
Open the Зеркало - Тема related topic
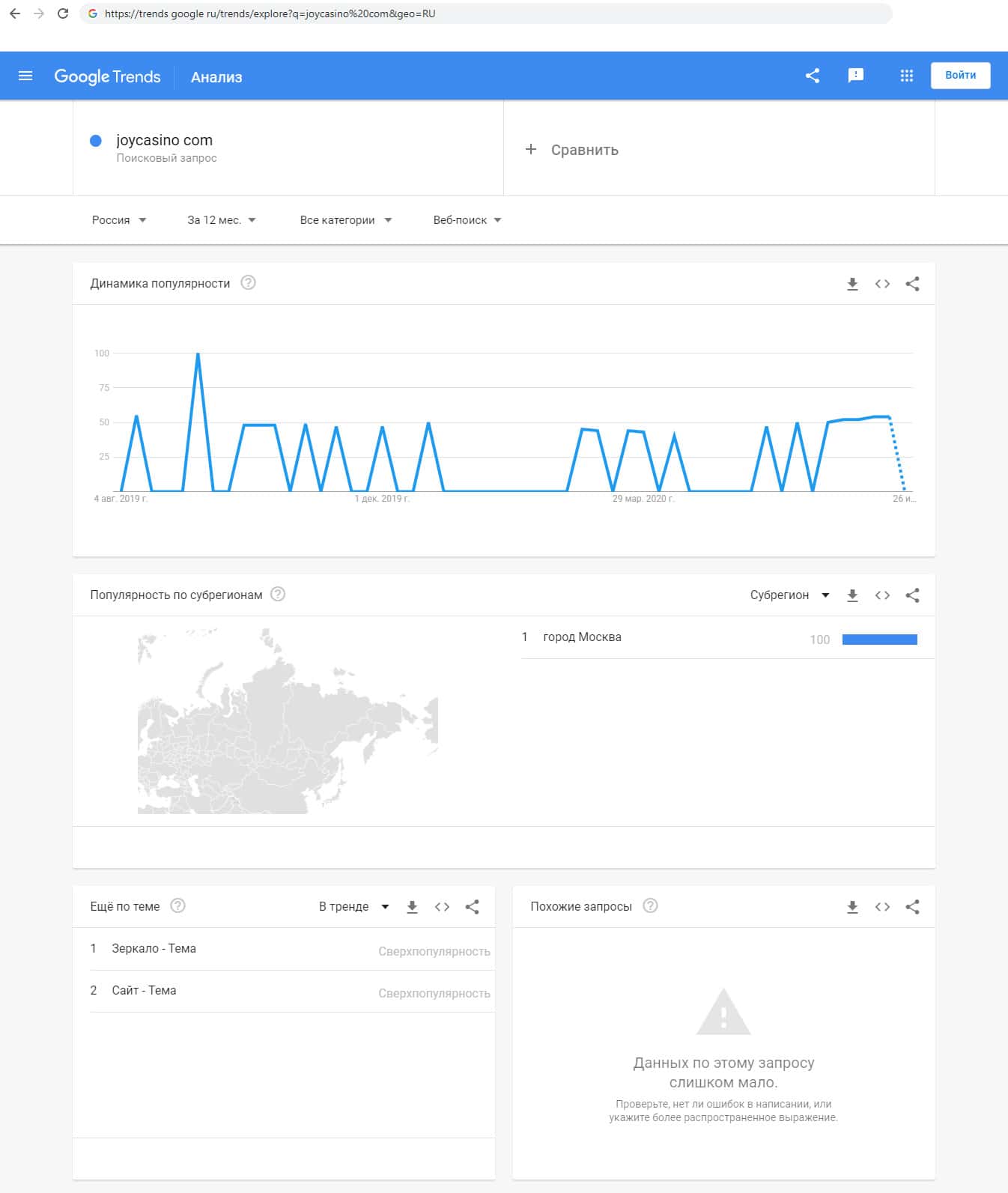click(x=154, y=949)
